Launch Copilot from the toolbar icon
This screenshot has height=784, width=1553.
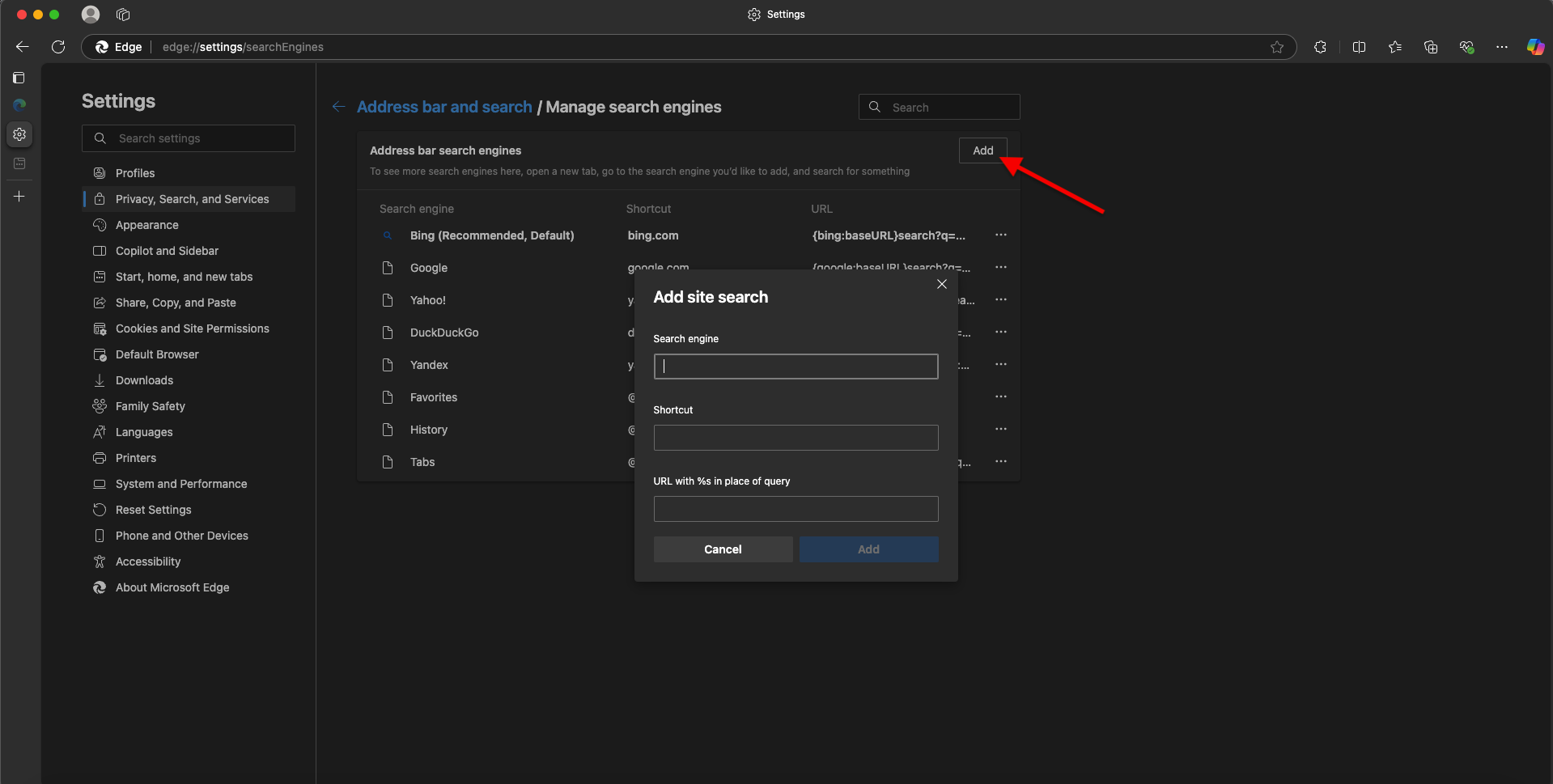click(1535, 47)
